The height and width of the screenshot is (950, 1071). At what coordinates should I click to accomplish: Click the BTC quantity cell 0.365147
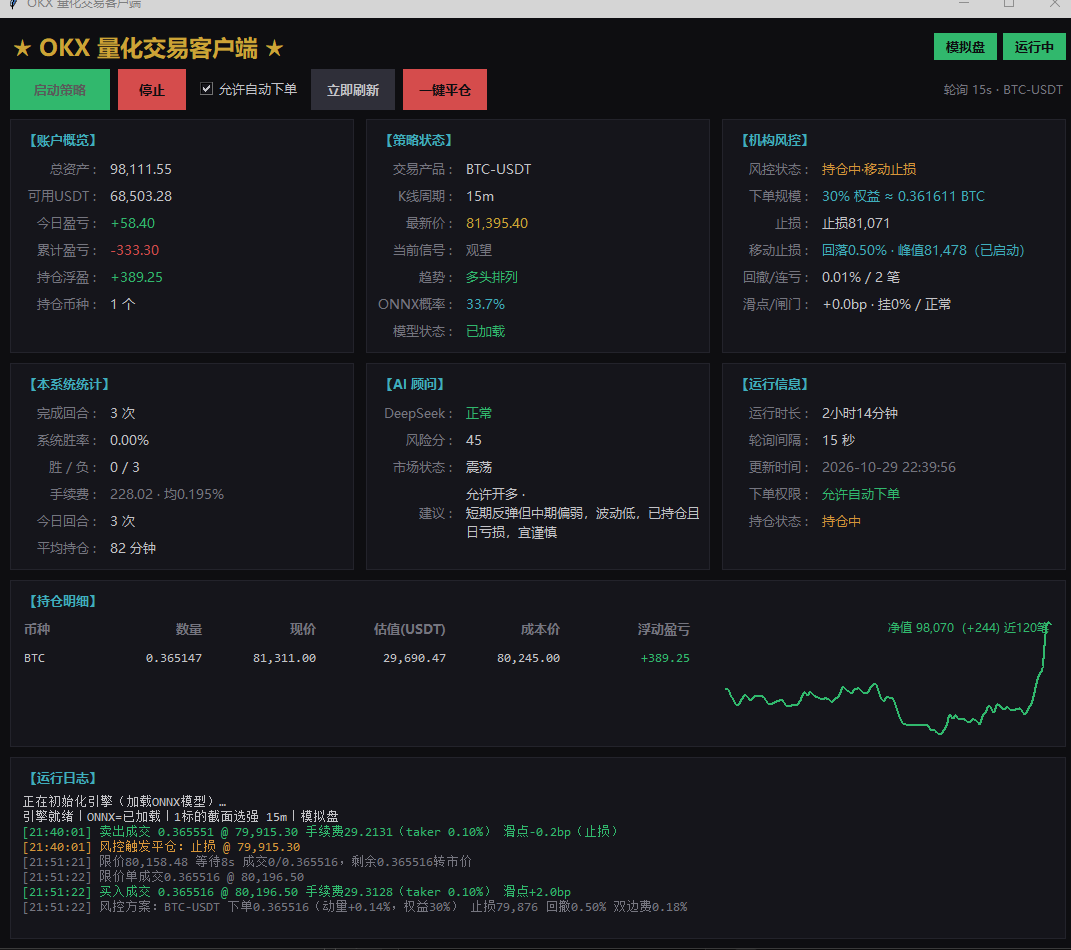coord(173,658)
